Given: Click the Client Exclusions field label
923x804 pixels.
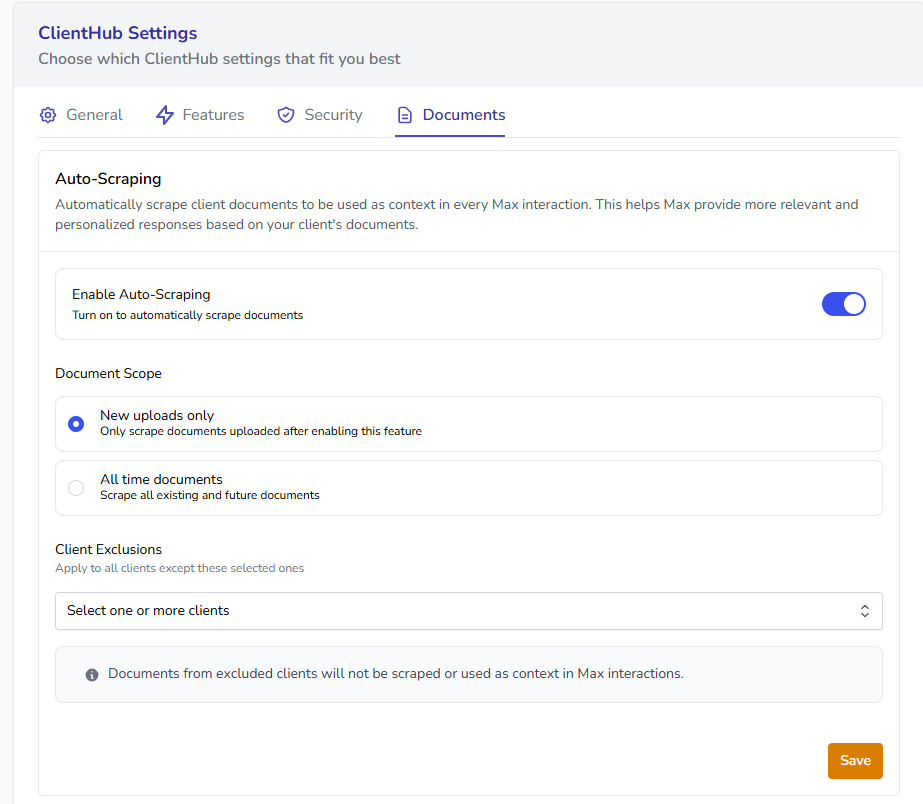Looking at the screenshot, I should (x=108, y=549).
